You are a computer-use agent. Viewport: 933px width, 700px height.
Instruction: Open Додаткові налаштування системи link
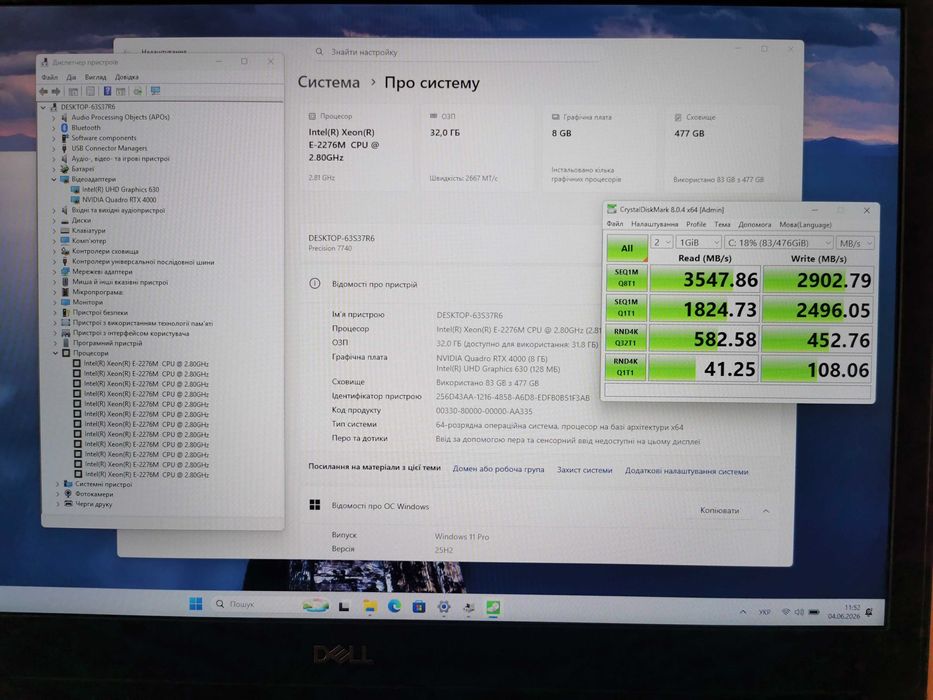[686, 471]
